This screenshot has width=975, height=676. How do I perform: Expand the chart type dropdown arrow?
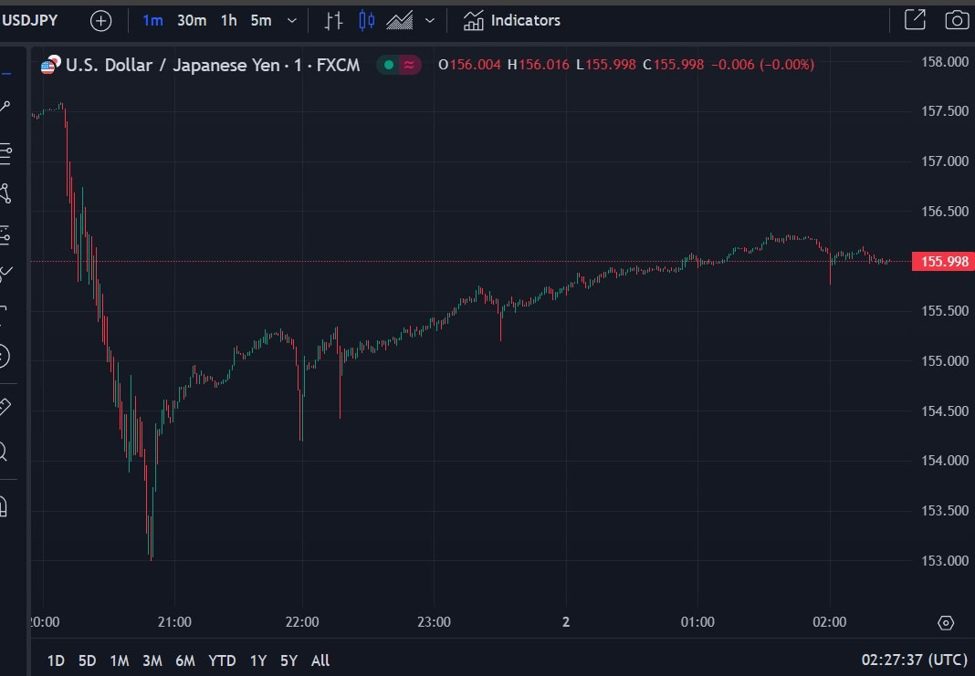(430, 20)
